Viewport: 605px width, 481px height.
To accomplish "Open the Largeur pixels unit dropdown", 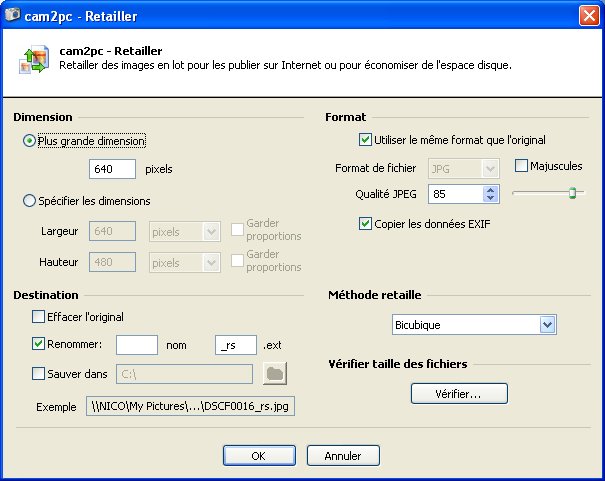I will tap(211, 232).
